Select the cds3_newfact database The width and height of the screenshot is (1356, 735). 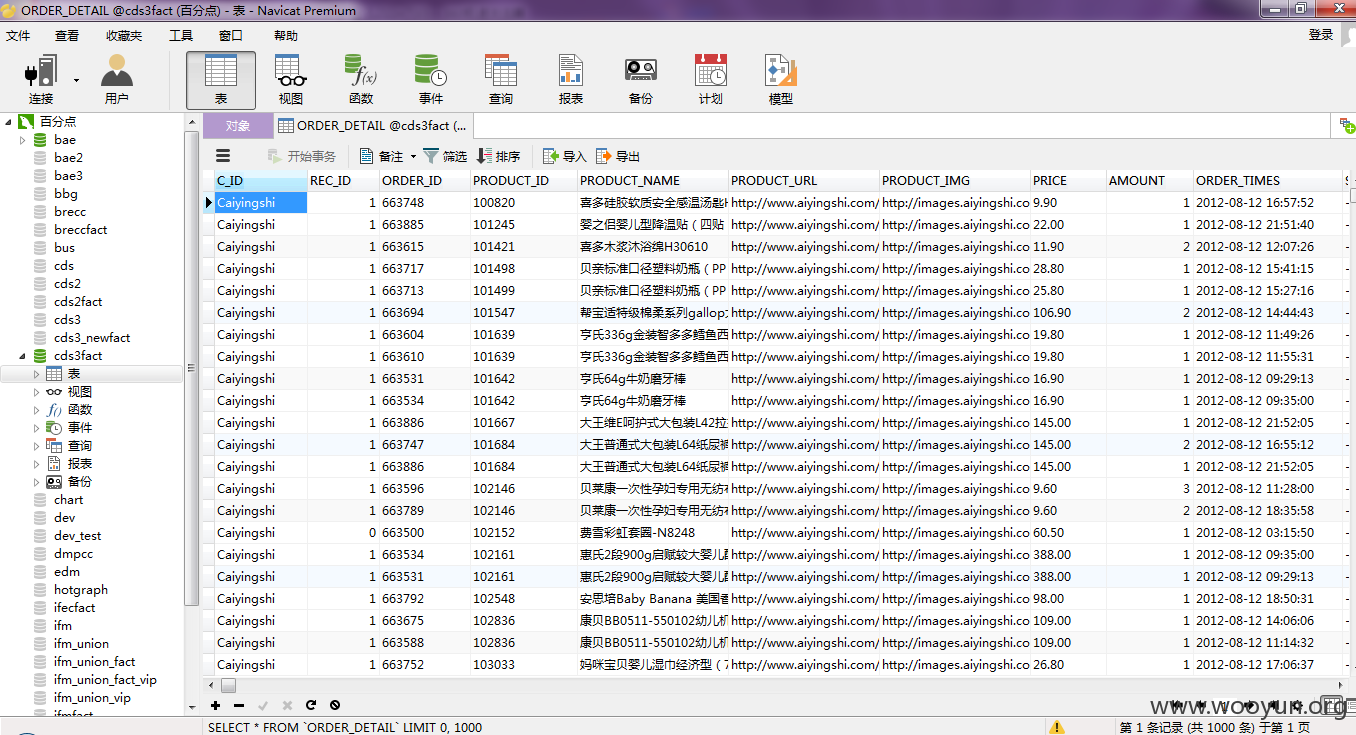tap(92, 338)
